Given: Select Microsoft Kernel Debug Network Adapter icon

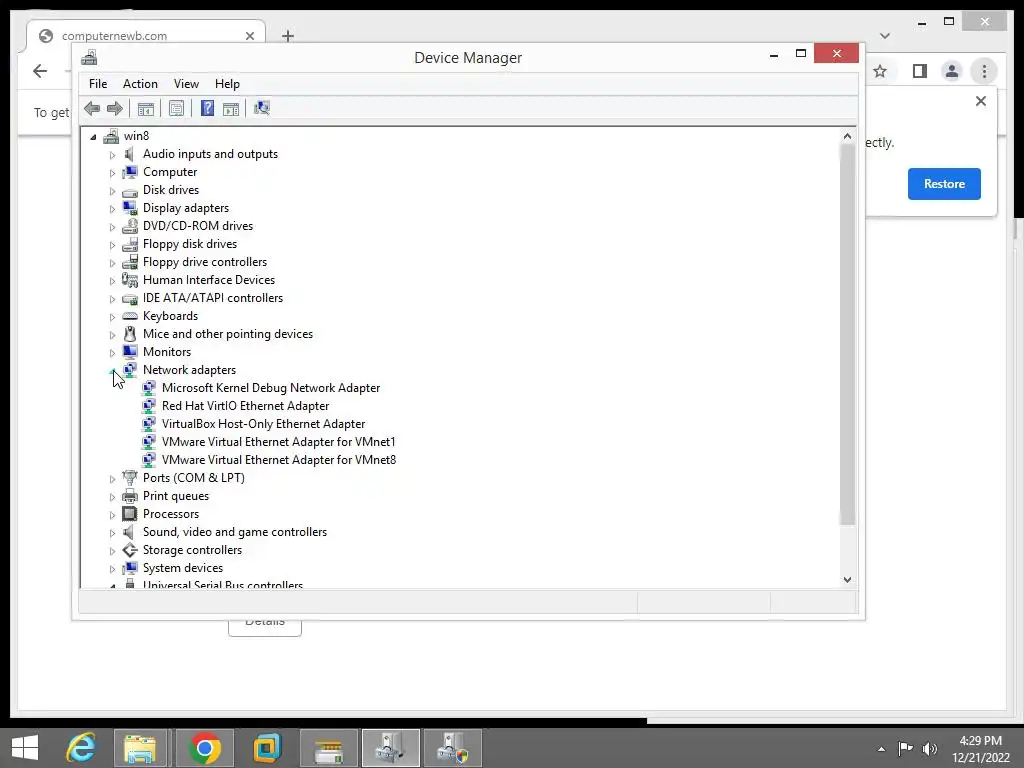Looking at the screenshot, I should pyautogui.click(x=149, y=388).
